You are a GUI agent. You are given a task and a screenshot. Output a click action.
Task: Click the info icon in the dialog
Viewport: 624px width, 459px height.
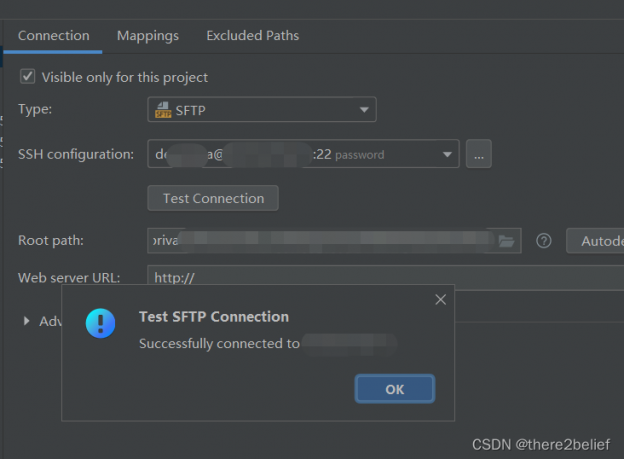tap(100, 323)
